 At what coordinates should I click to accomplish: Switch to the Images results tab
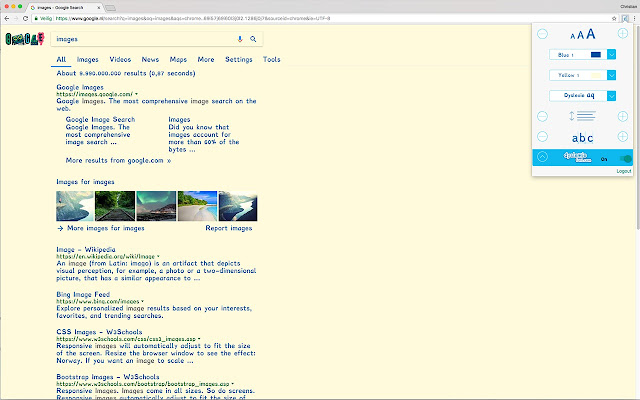point(88,60)
